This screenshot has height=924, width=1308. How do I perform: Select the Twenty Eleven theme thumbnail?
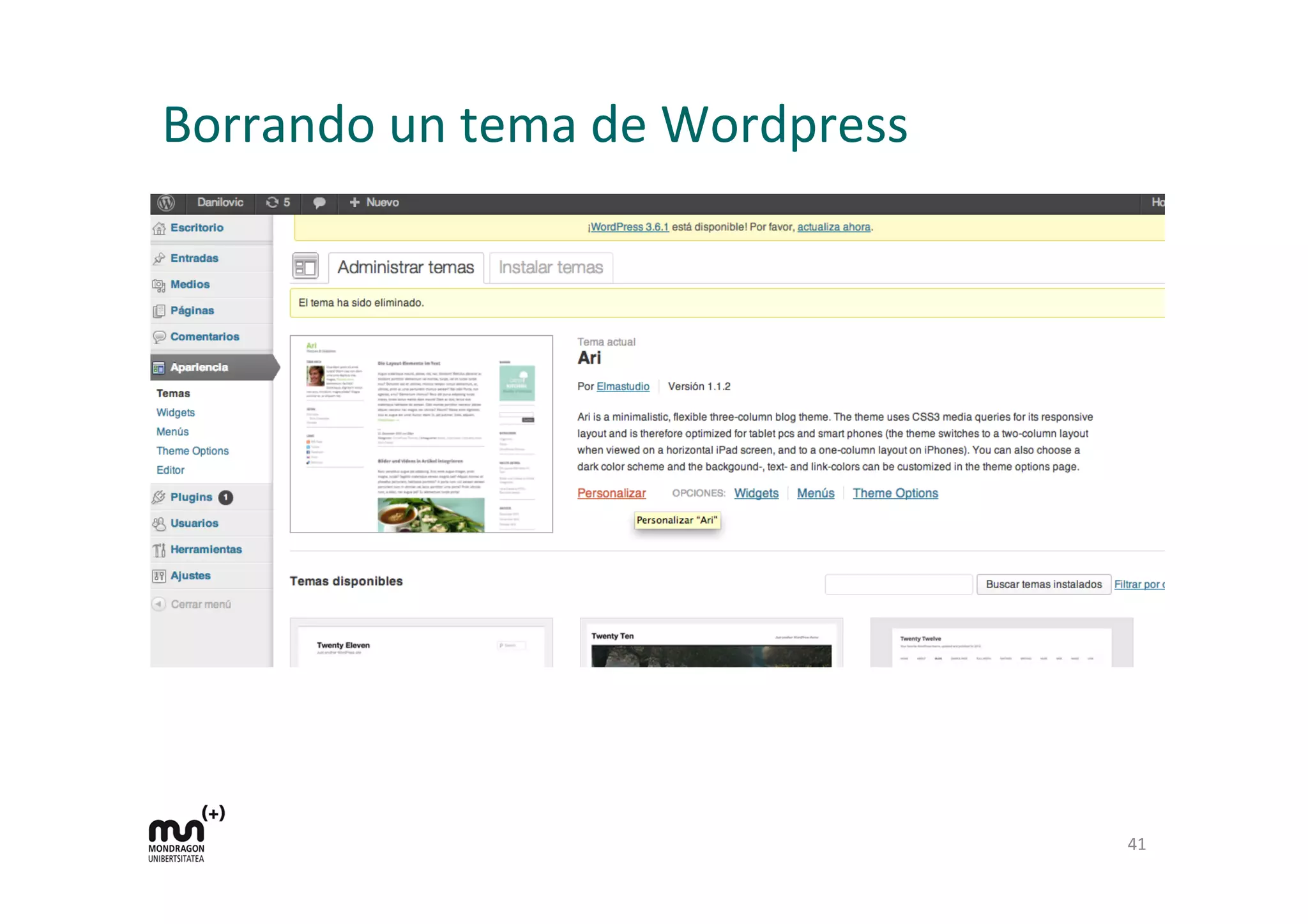[x=421, y=643]
